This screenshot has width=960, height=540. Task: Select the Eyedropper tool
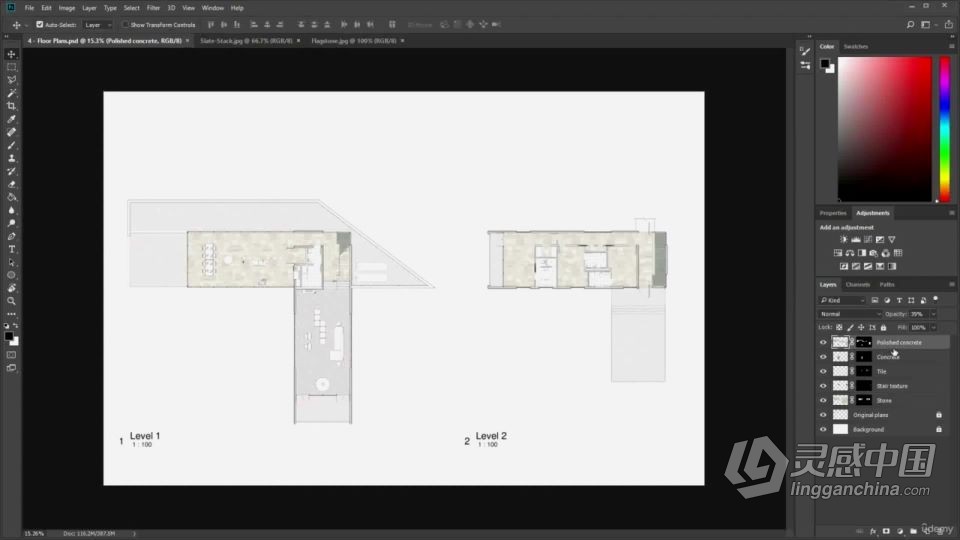[x=11, y=119]
